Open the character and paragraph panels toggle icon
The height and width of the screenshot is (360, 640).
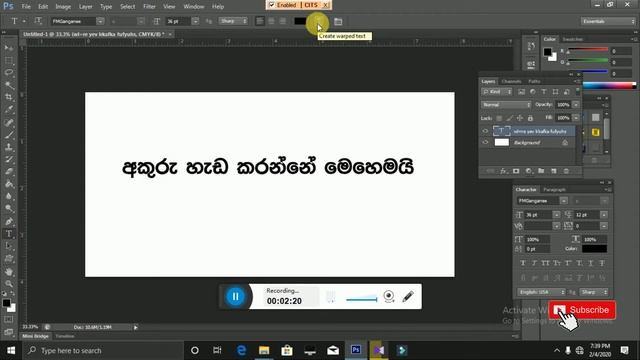pos(338,22)
